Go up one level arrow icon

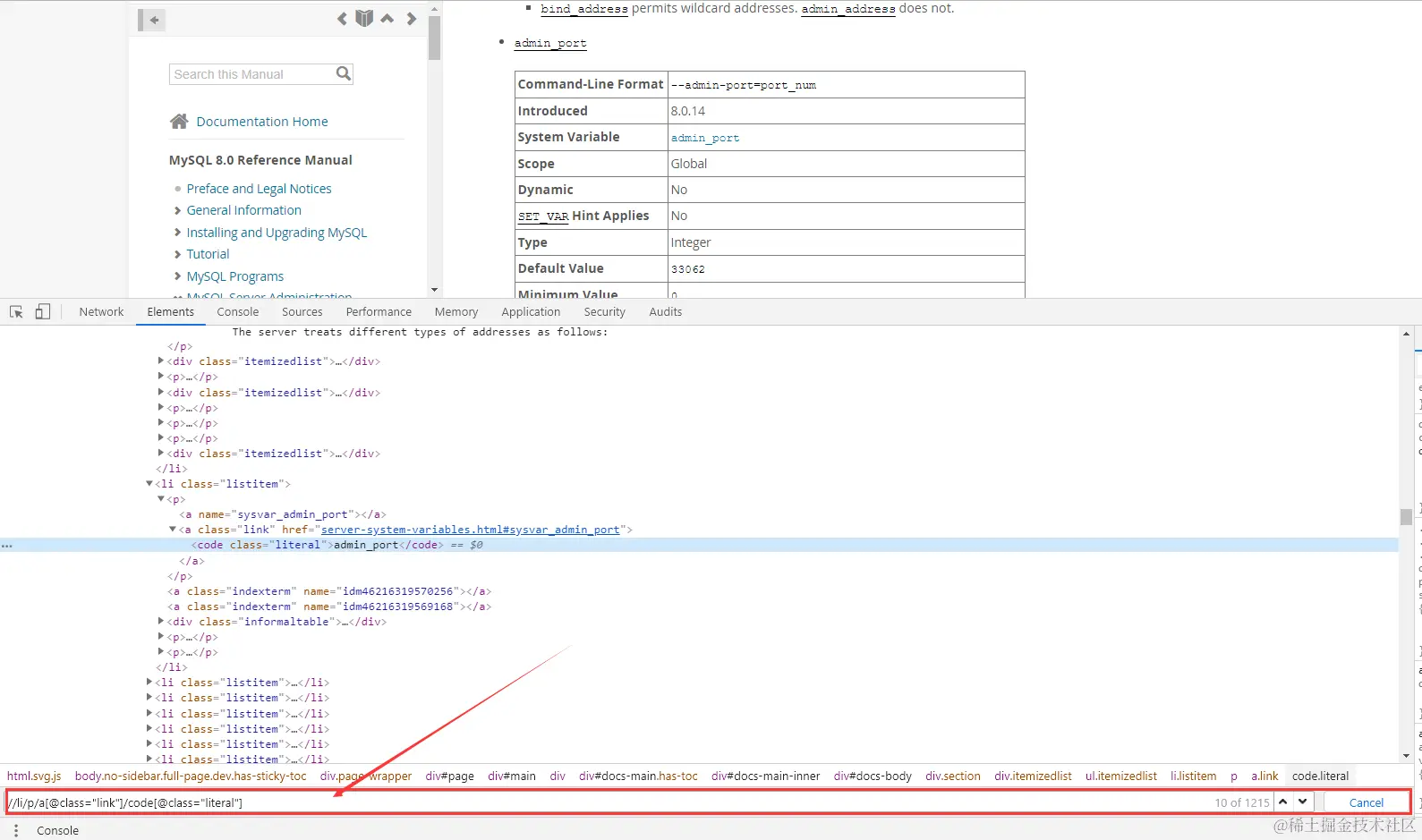pyautogui.click(x=387, y=19)
